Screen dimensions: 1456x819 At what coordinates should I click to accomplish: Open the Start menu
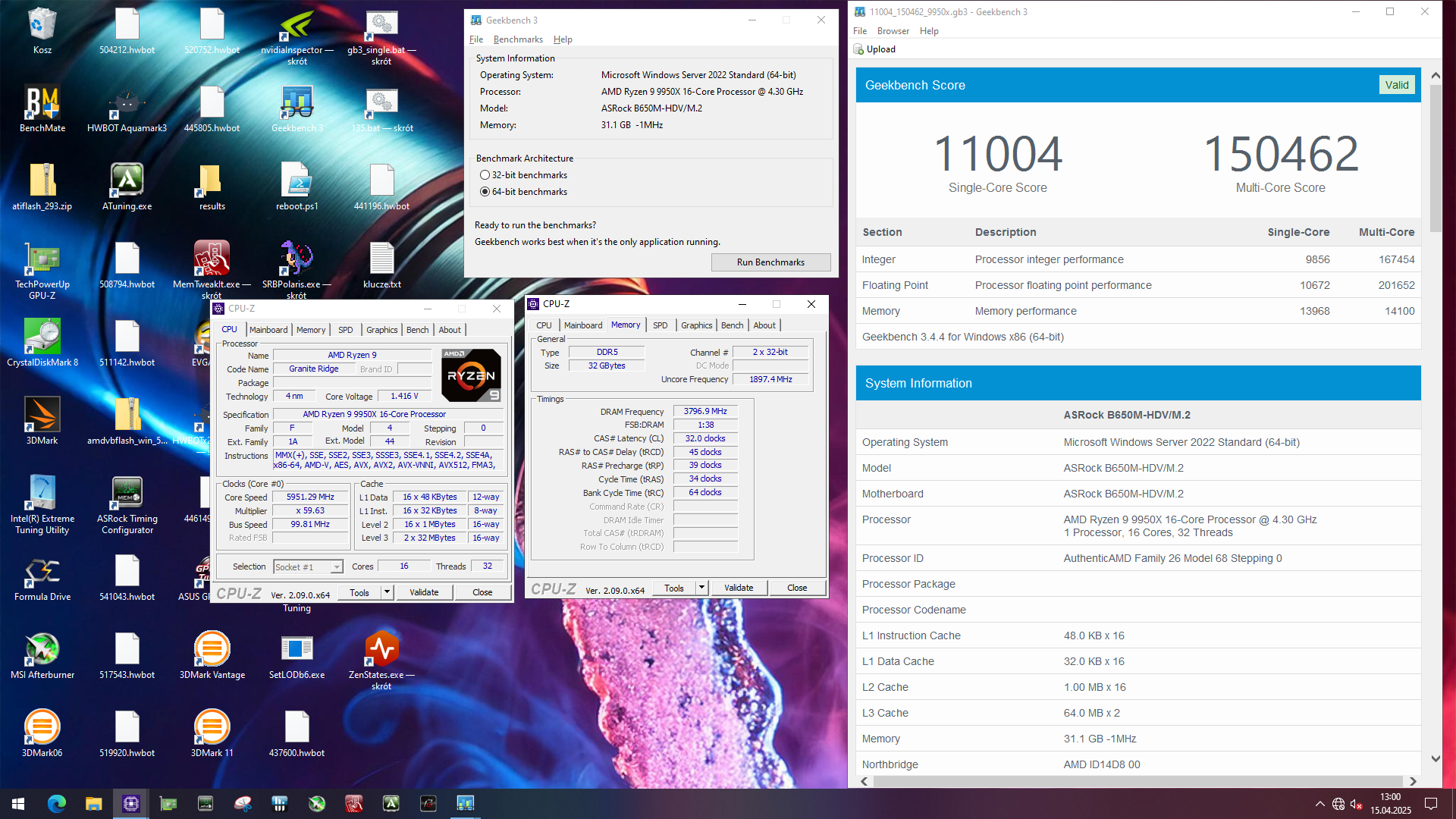[x=18, y=803]
